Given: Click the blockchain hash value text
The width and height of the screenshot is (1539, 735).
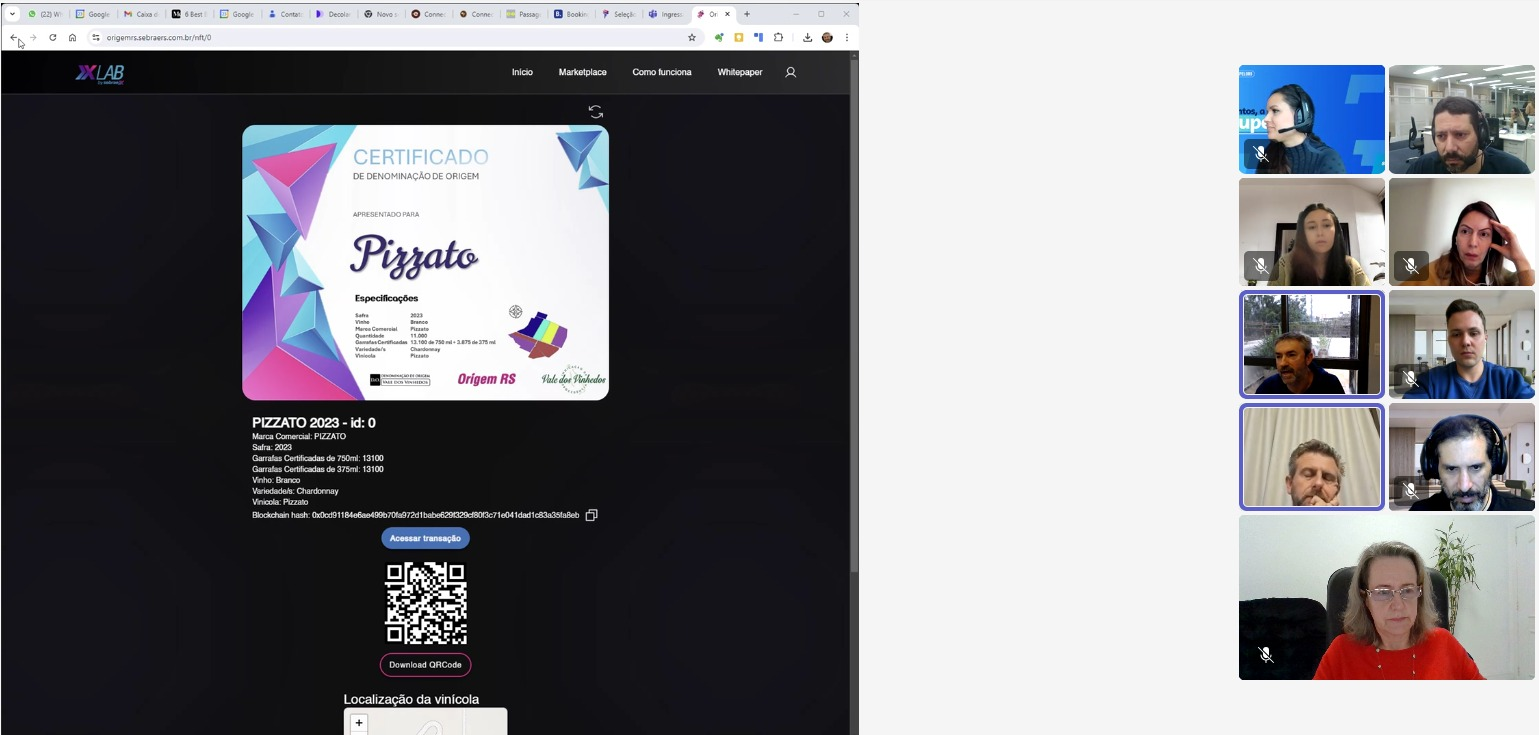Looking at the screenshot, I should pos(445,515).
